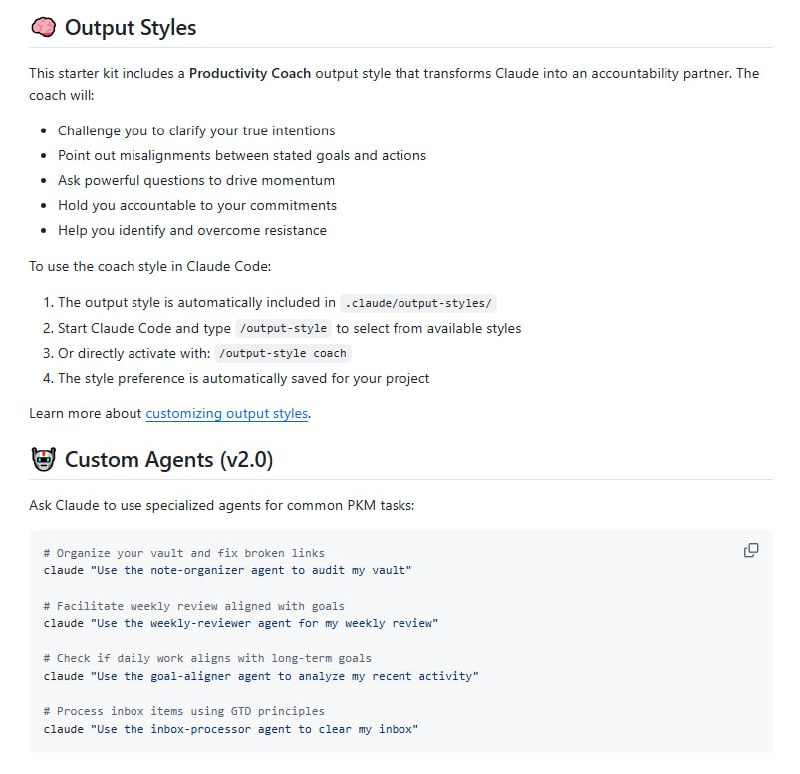Click the 'Challenge you to clarify' bullet item

196,130
